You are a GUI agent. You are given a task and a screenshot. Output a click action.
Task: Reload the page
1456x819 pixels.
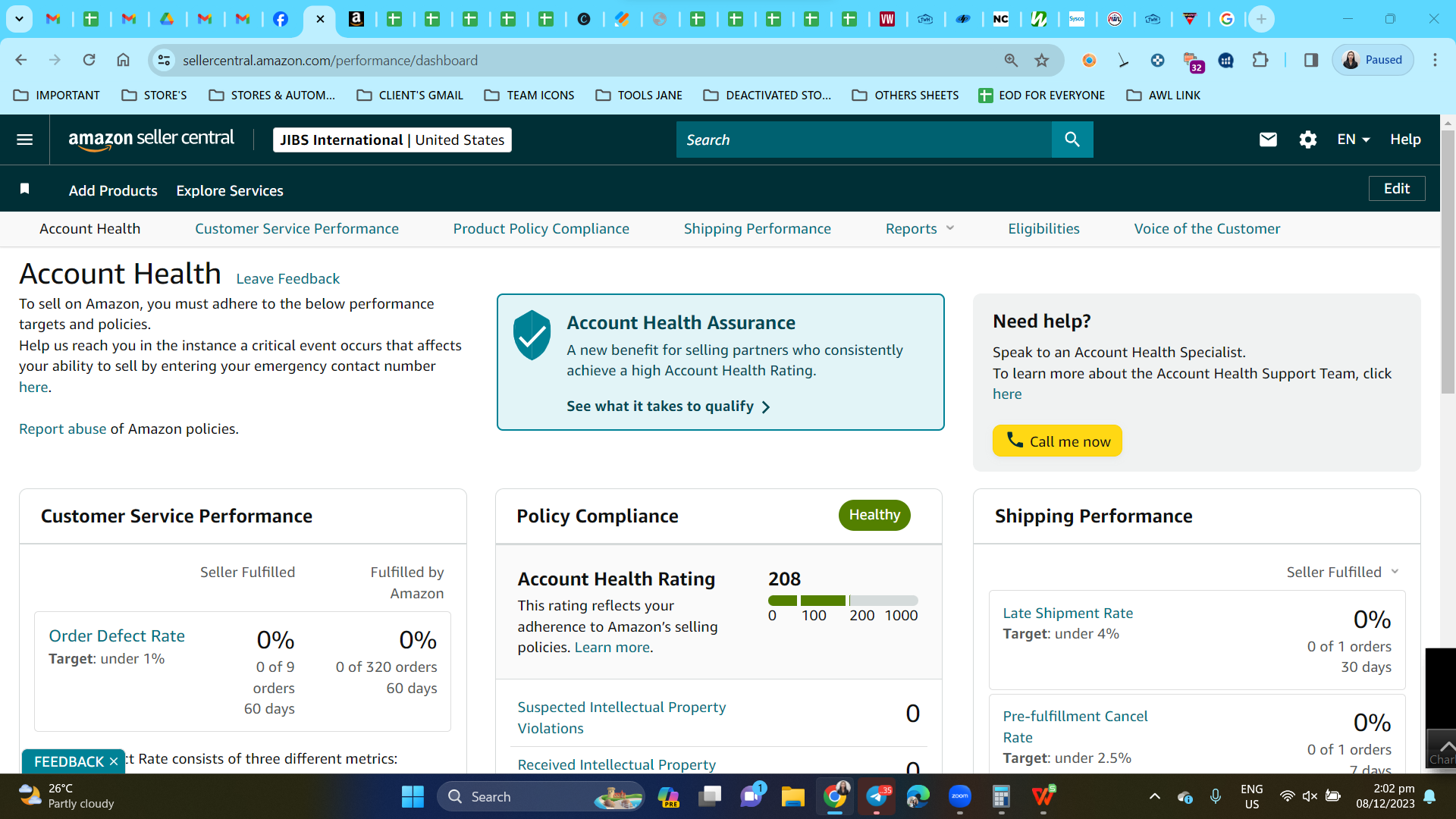pos(89,60)
